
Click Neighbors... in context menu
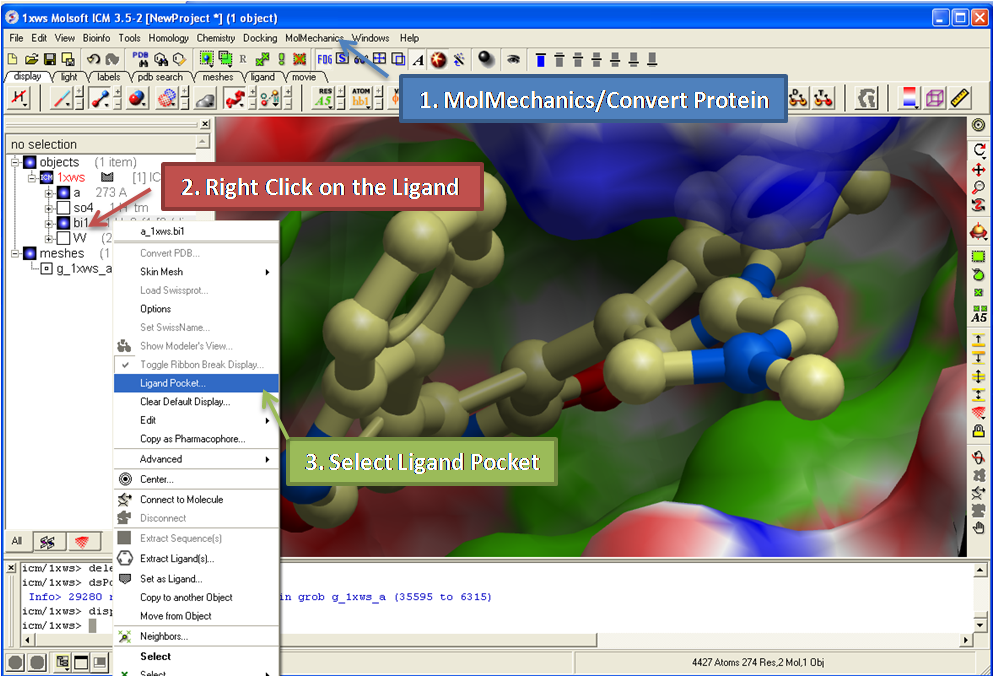pyautogui.click(x=197, y=636)
